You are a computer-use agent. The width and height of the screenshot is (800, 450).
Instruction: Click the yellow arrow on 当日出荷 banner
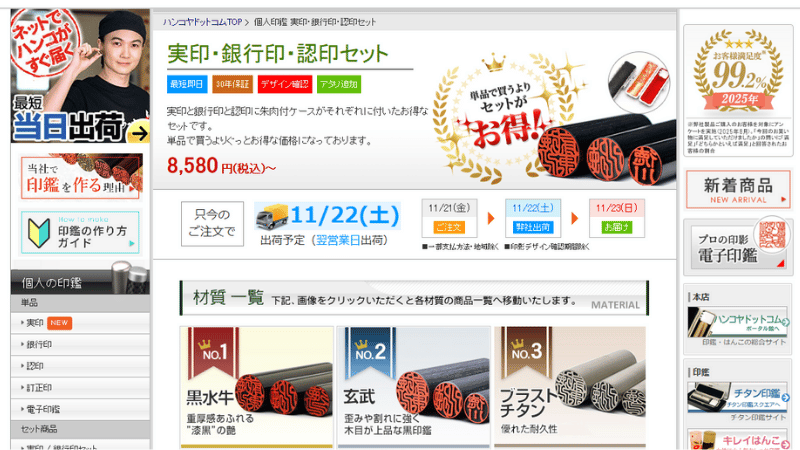[137, 133]
